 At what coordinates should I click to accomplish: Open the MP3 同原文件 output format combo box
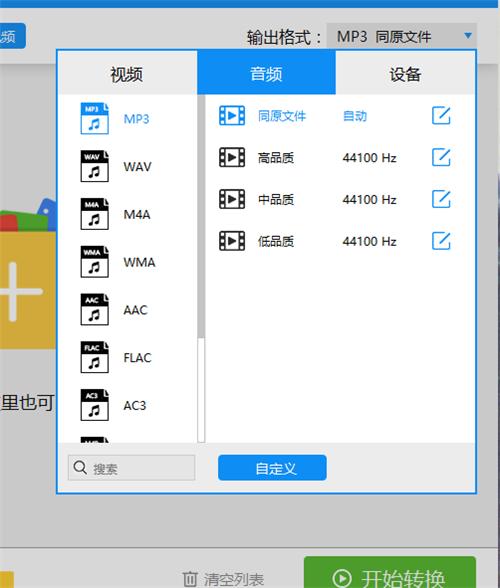[x=401, y=36]
